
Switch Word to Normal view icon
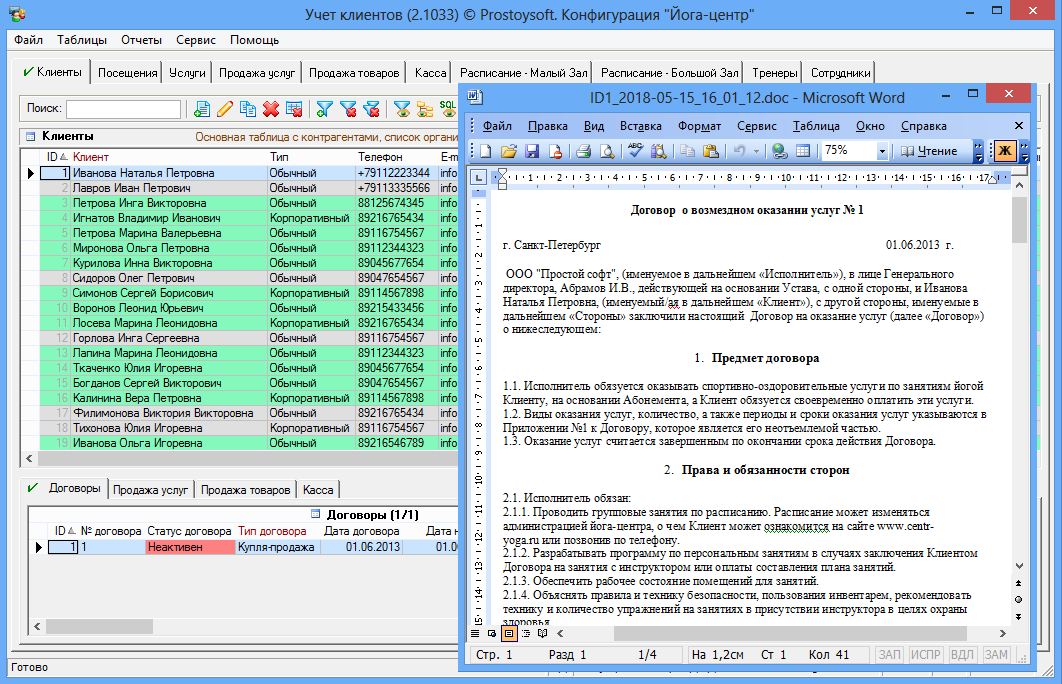point(475,634)
